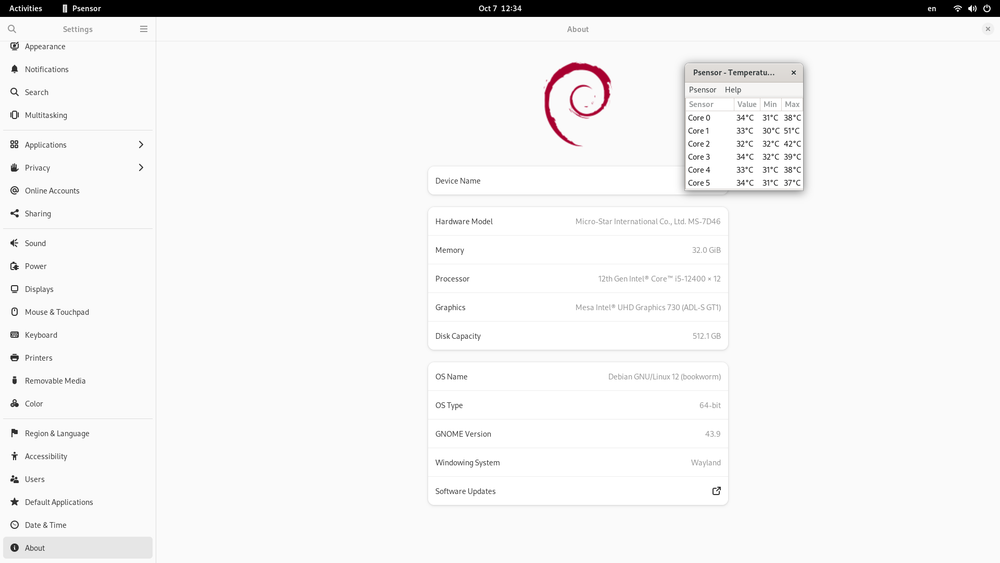The image size is (1000, 563).
Task: Click the Notifications bell icon
Action: (x=14, y=69)
